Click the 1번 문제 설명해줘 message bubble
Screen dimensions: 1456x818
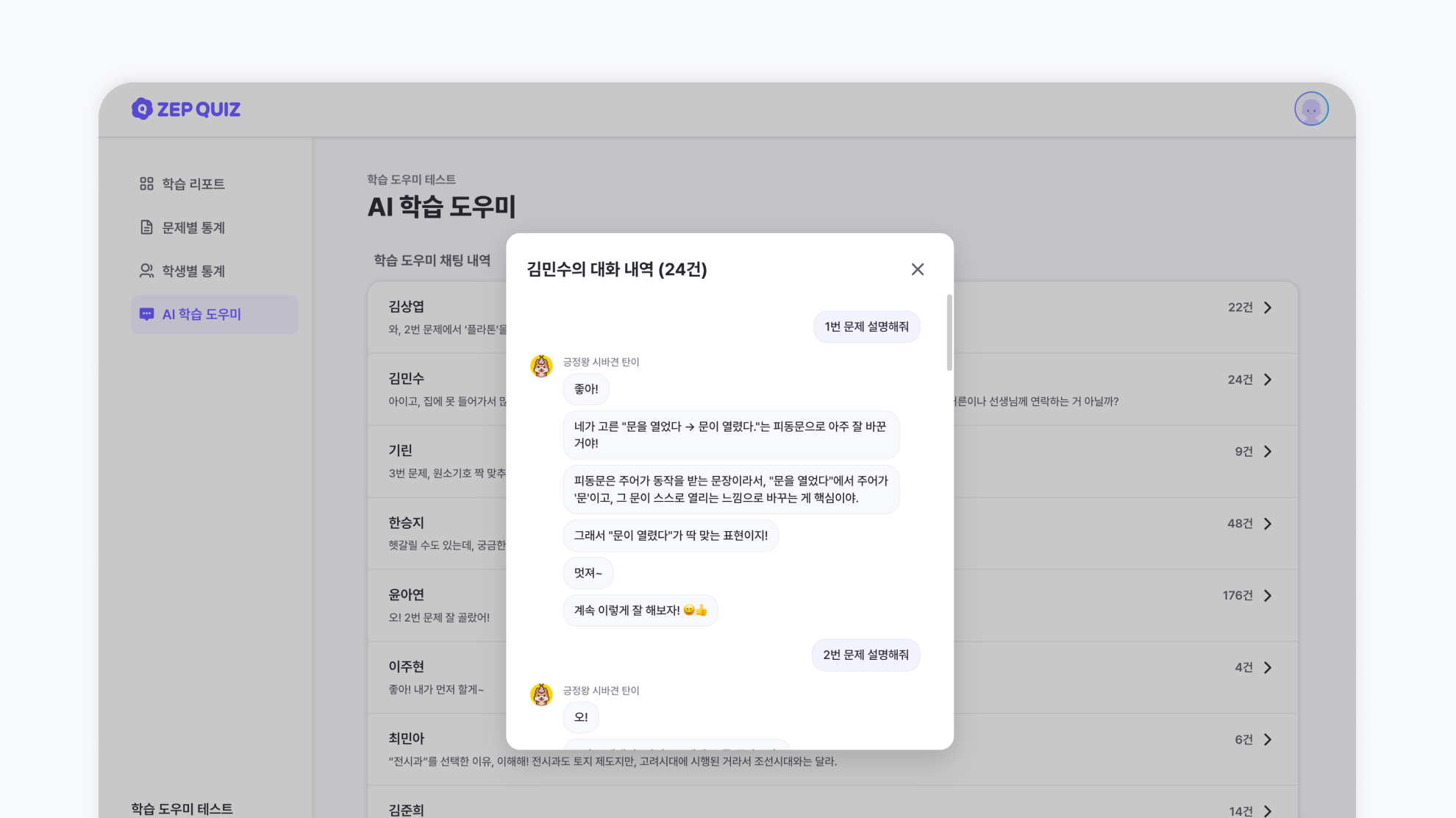pos(866,327)
